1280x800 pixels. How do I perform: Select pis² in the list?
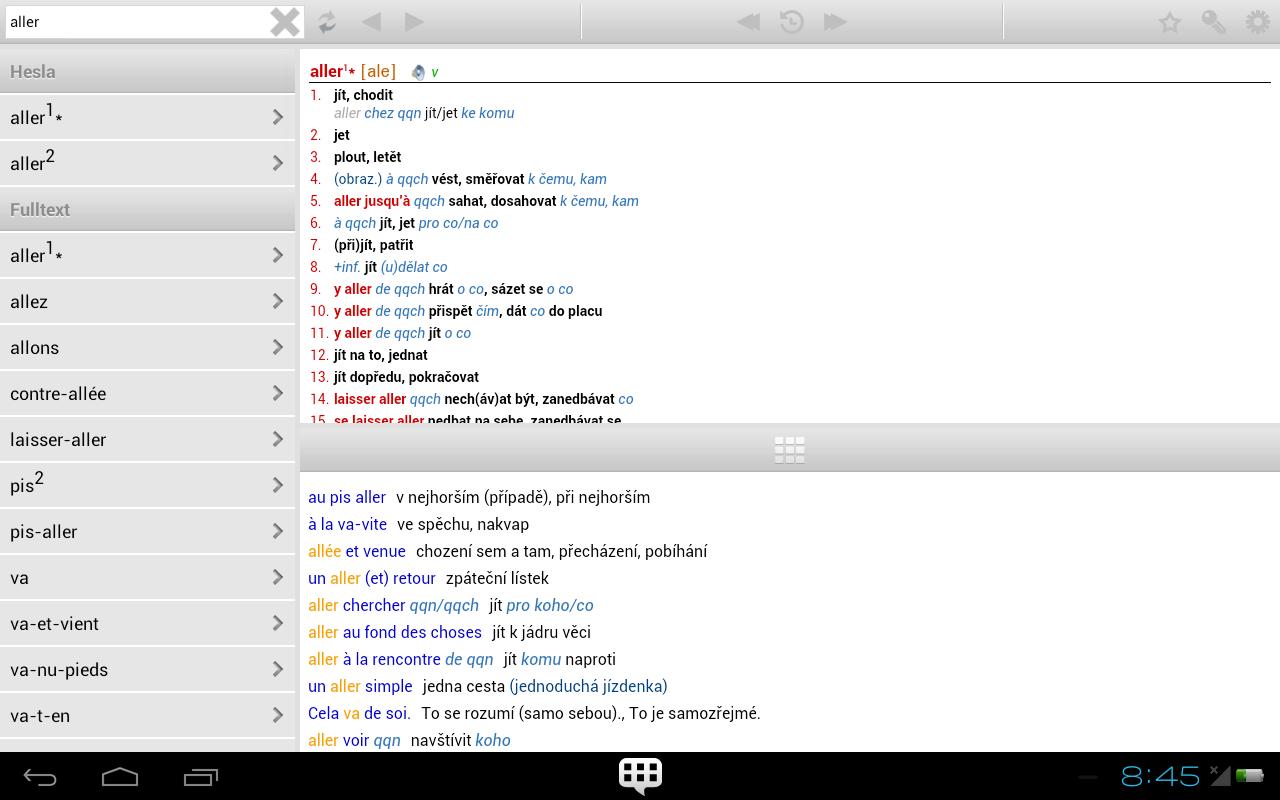point(147,485)
